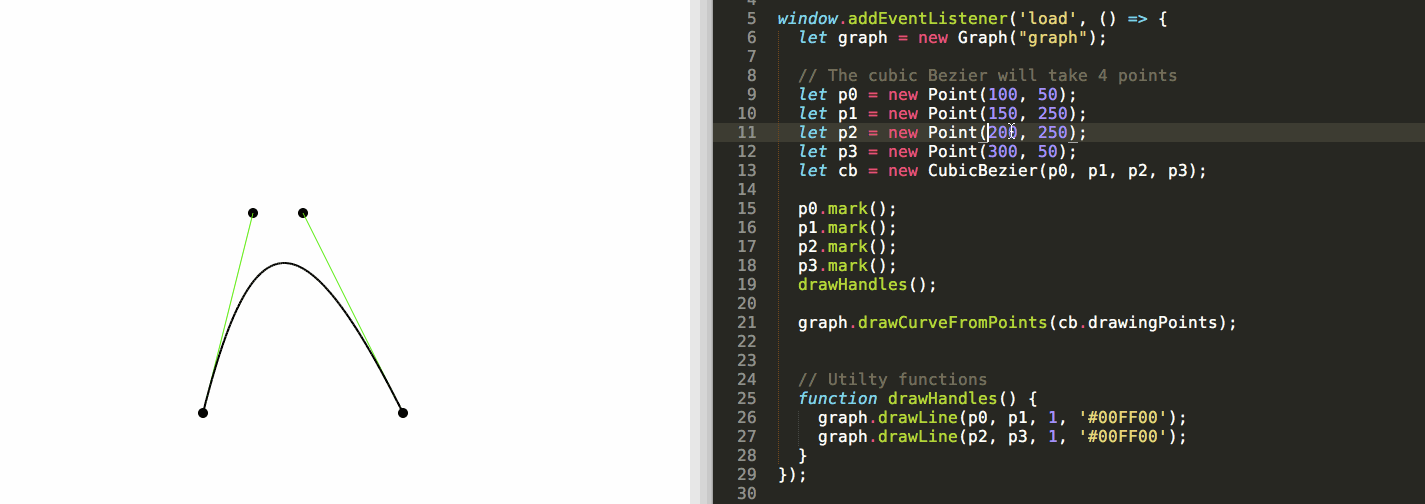
Task: Click the value 150 in the p1 definition
Action: point(1002,113)
